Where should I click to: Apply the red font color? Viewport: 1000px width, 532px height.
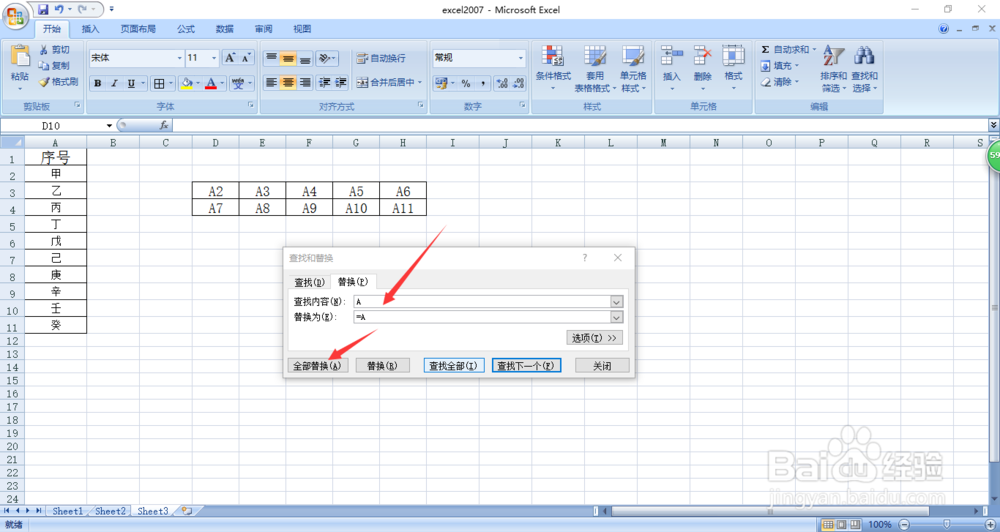click(211, 83)
